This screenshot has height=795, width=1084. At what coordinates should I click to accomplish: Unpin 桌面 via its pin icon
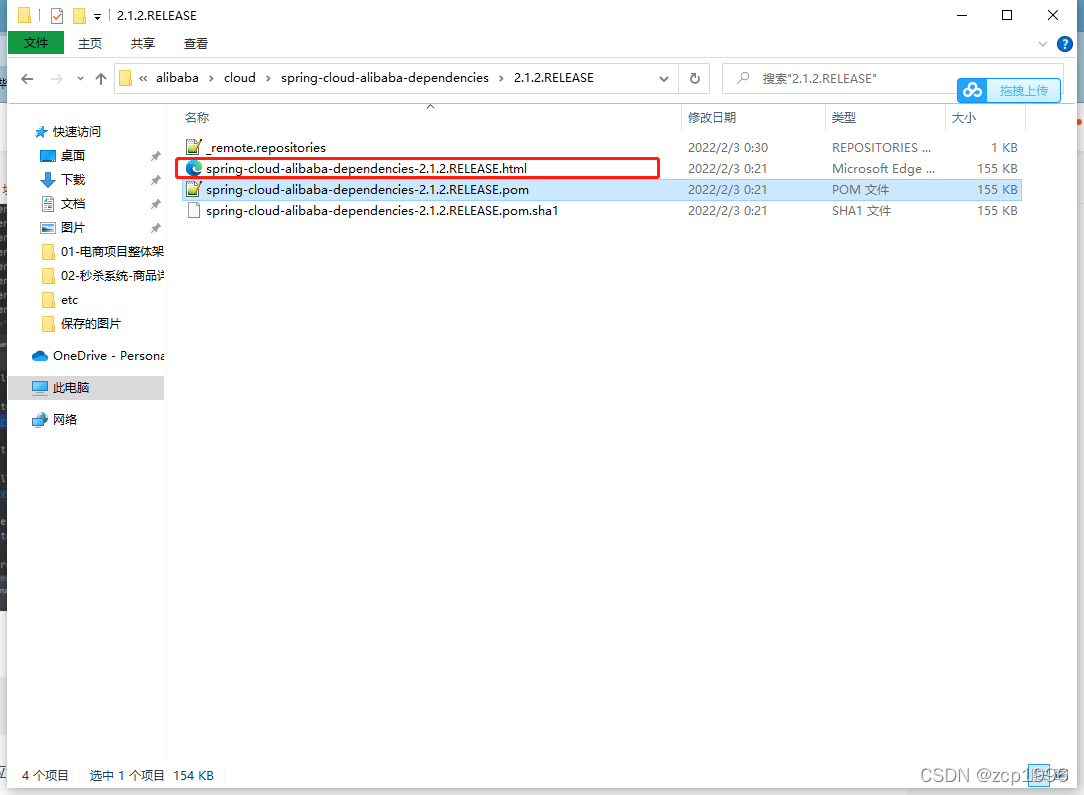pos(156,156)
